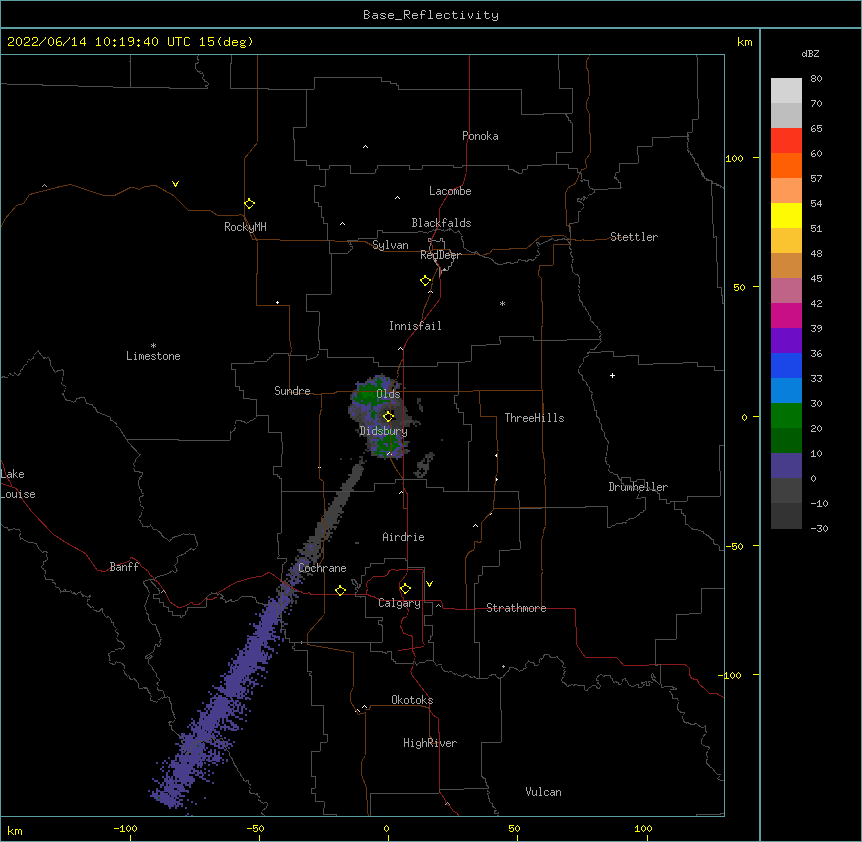
Task: Click the RockyMH label
Action: tap(245, 227)
